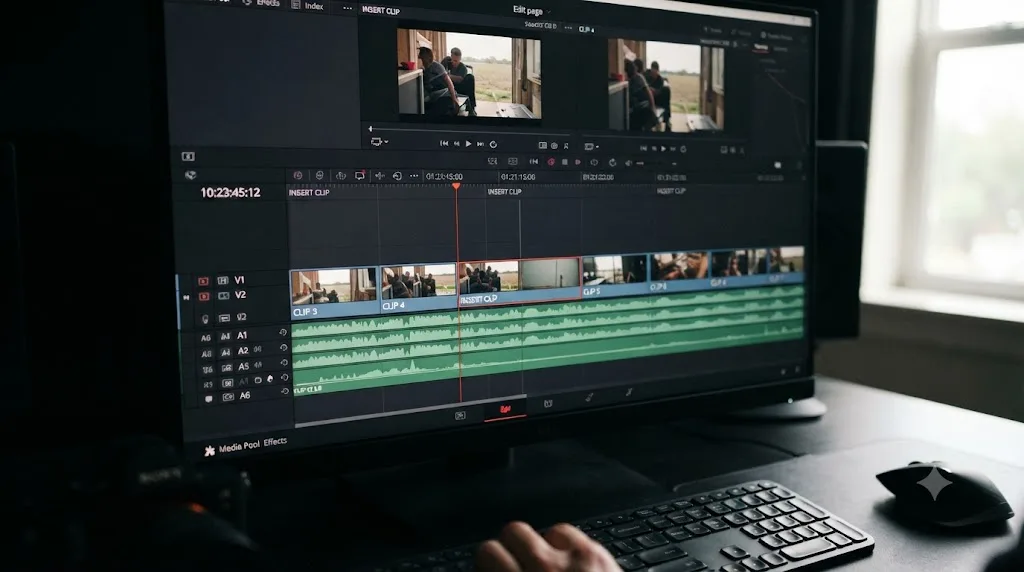This screenshot has height=572, width=1024.
Task: Click the speech bubble icon beside A6
Action: 208,399
